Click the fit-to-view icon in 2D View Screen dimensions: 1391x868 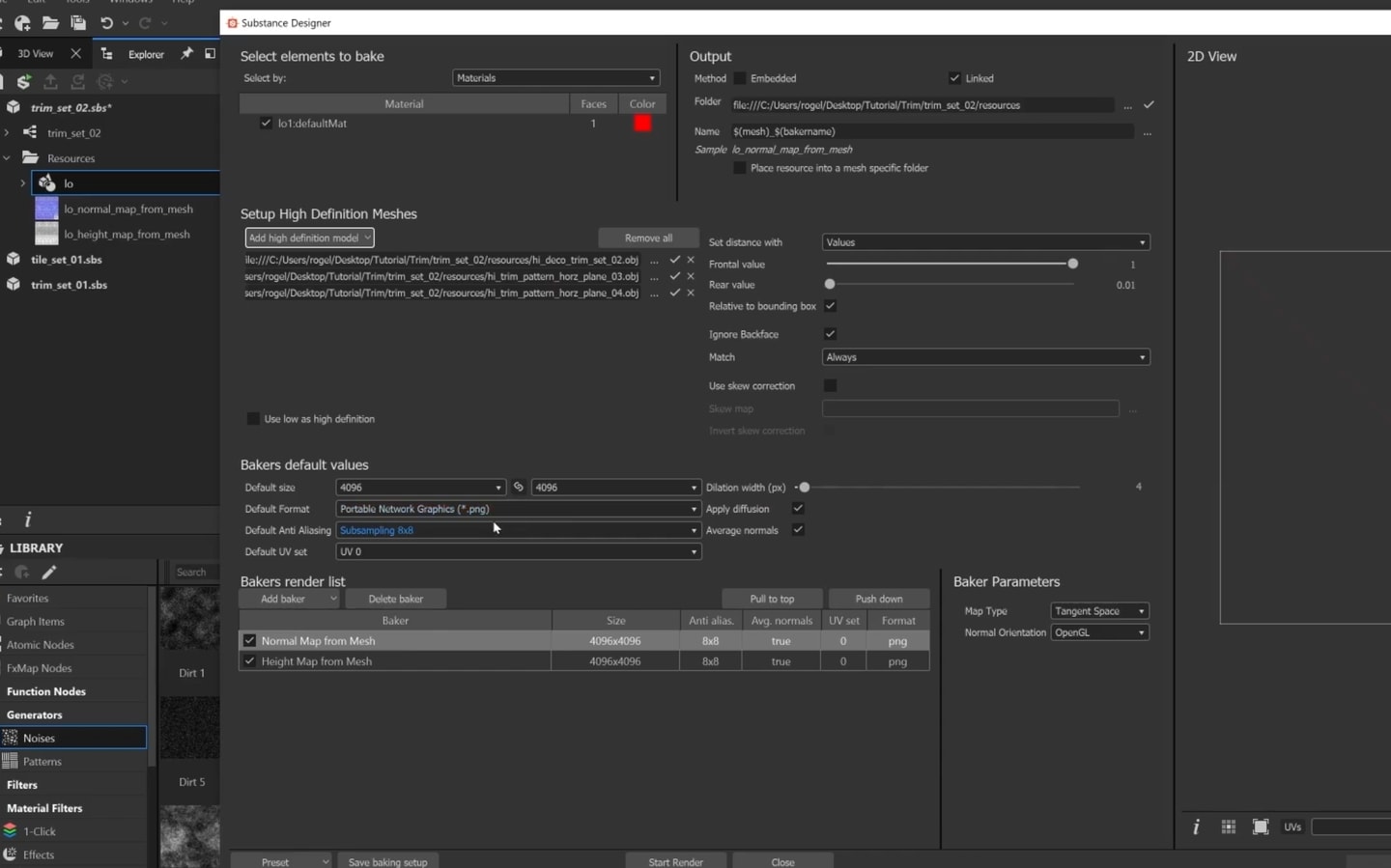(x=1261, y=826)
